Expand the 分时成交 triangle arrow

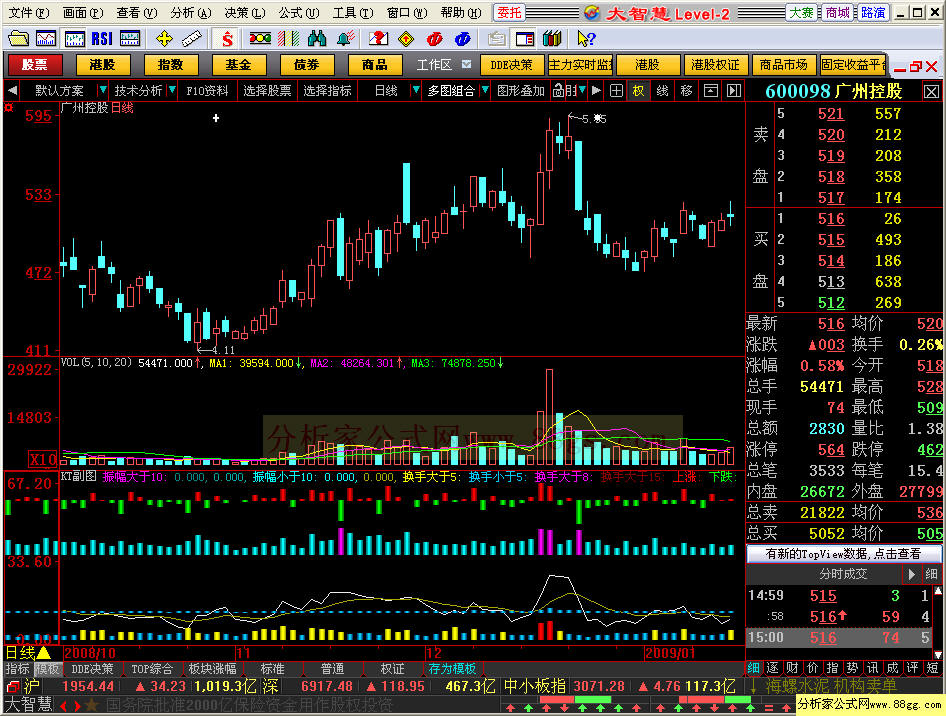pyautogui.click(x=912, y=574)
